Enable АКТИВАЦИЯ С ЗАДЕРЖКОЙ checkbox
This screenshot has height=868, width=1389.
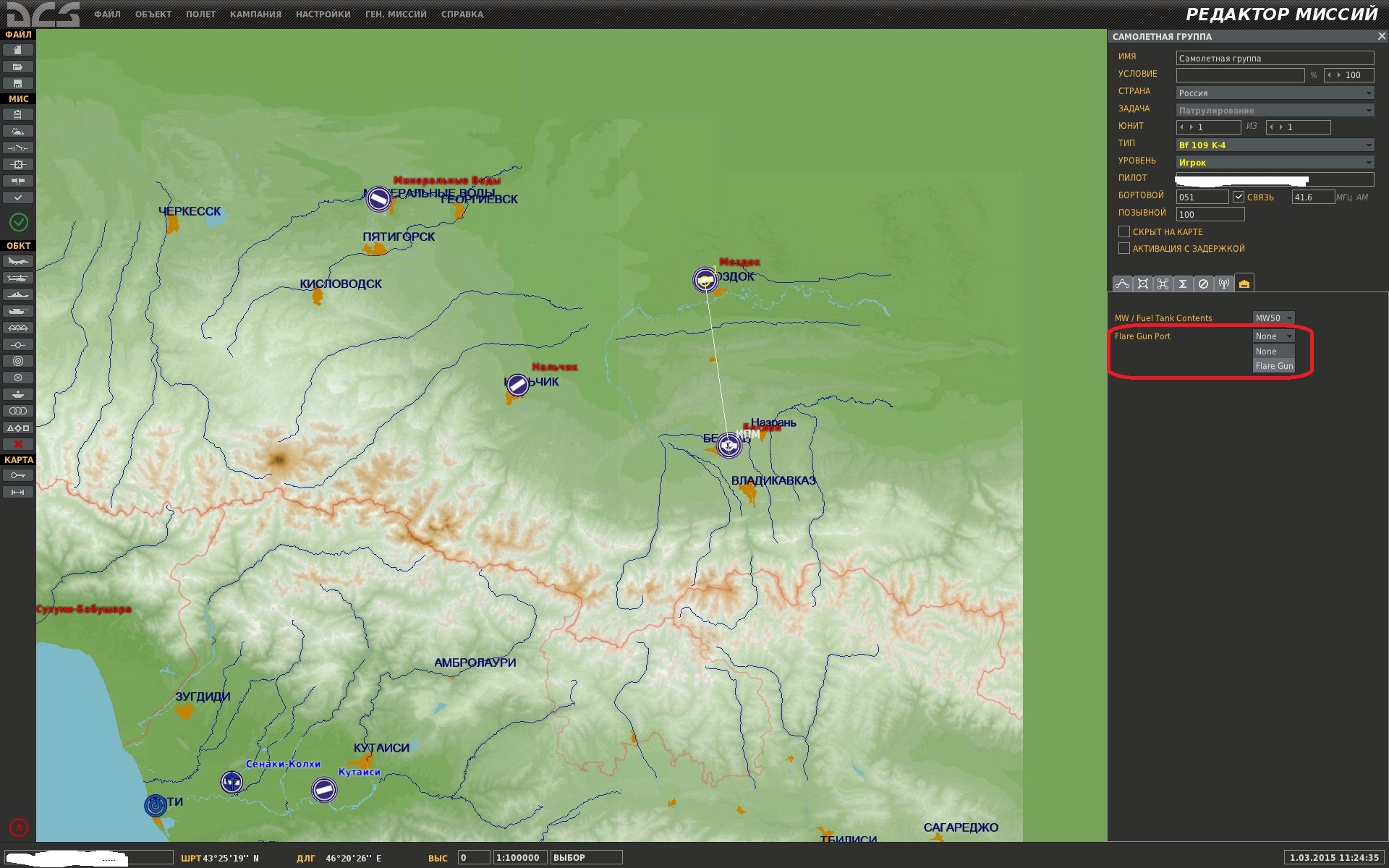(1123, 248)
